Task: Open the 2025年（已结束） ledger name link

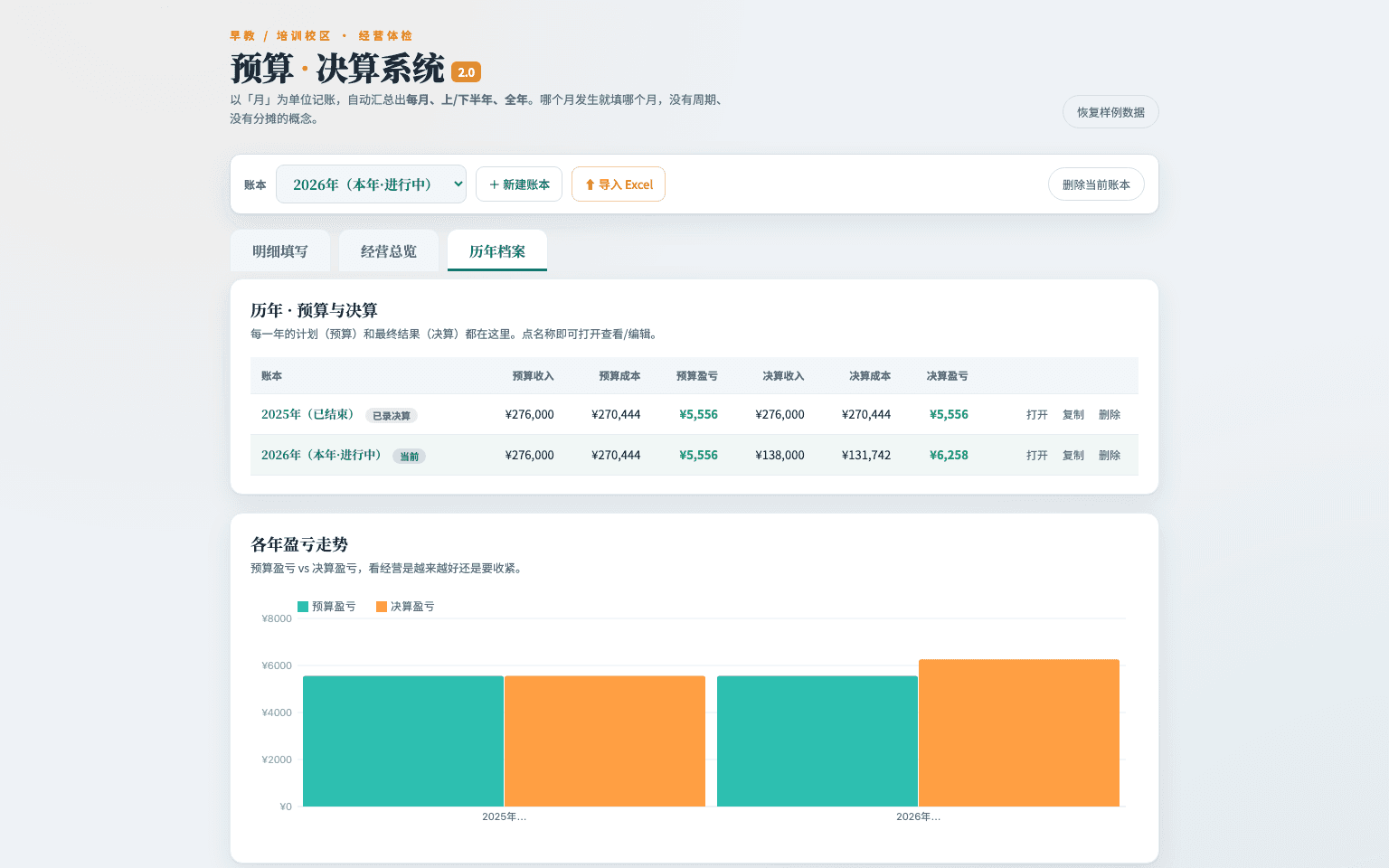Action: pyautogui.click(x=307, y=414)
